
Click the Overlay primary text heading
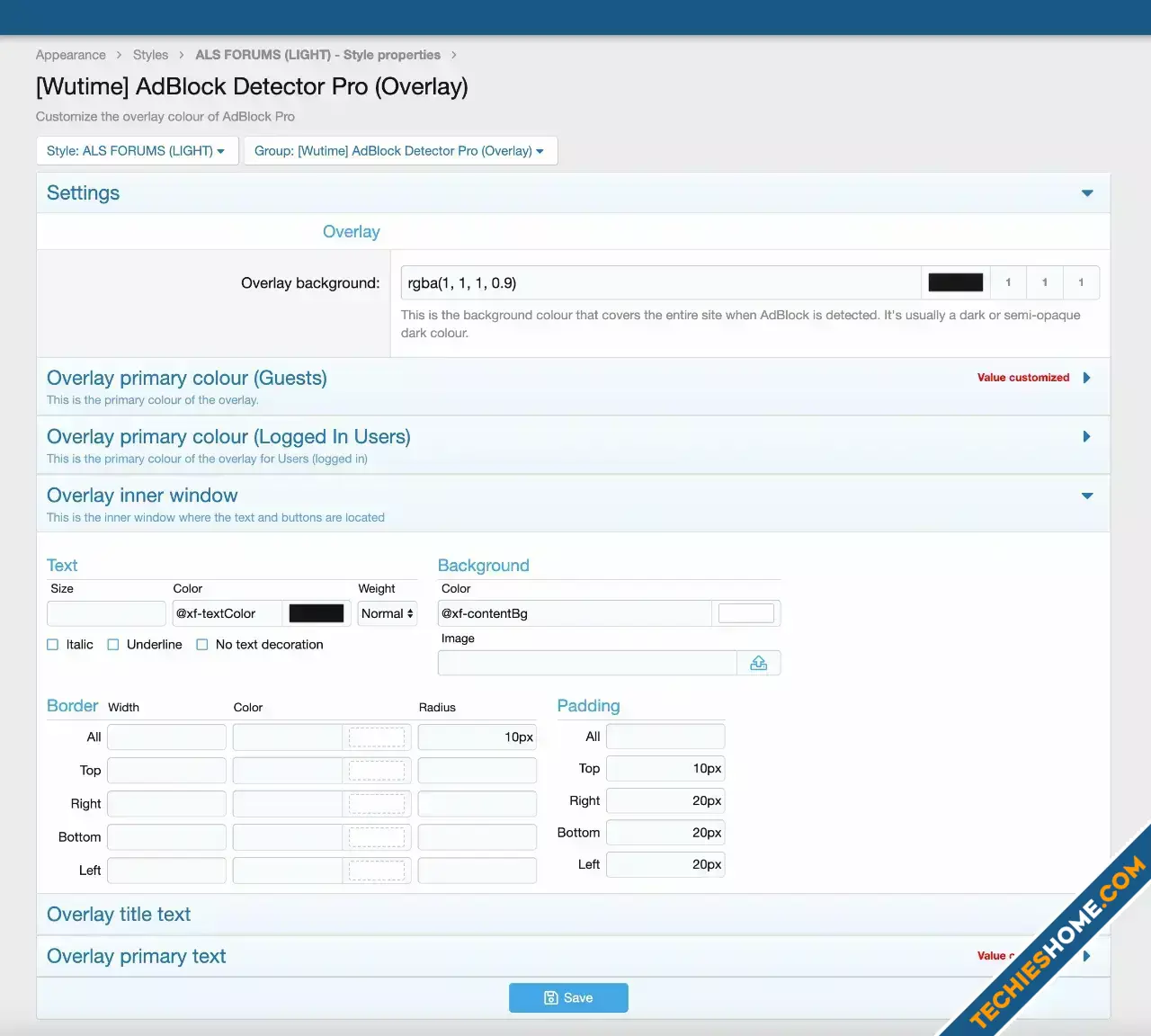coord(136,956)
